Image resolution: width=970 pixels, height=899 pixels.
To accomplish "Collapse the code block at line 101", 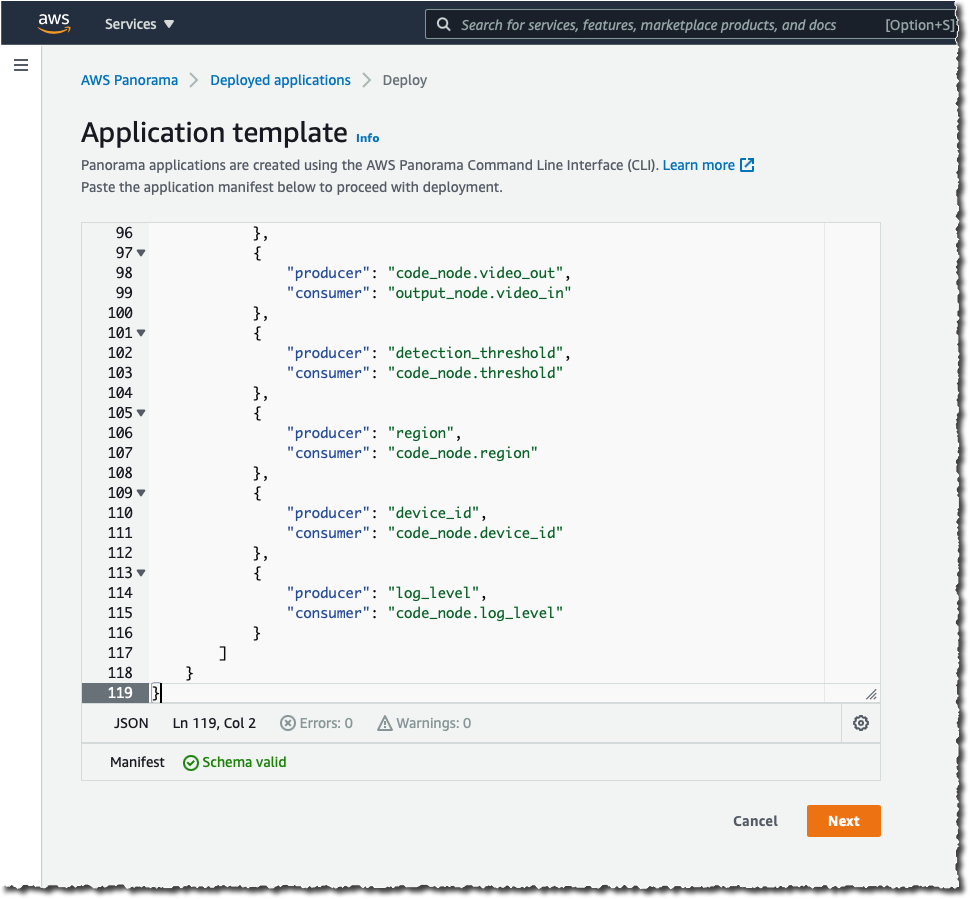I will tap(141, 333).
